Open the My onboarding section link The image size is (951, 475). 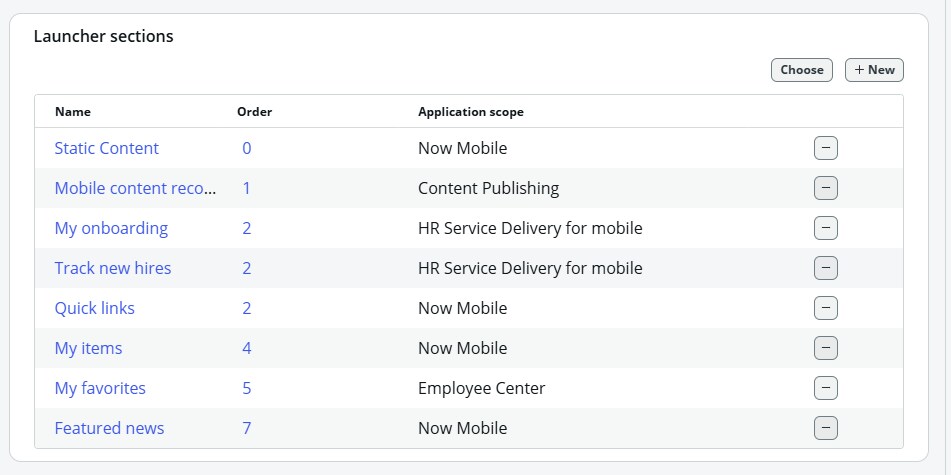point(111,228)
